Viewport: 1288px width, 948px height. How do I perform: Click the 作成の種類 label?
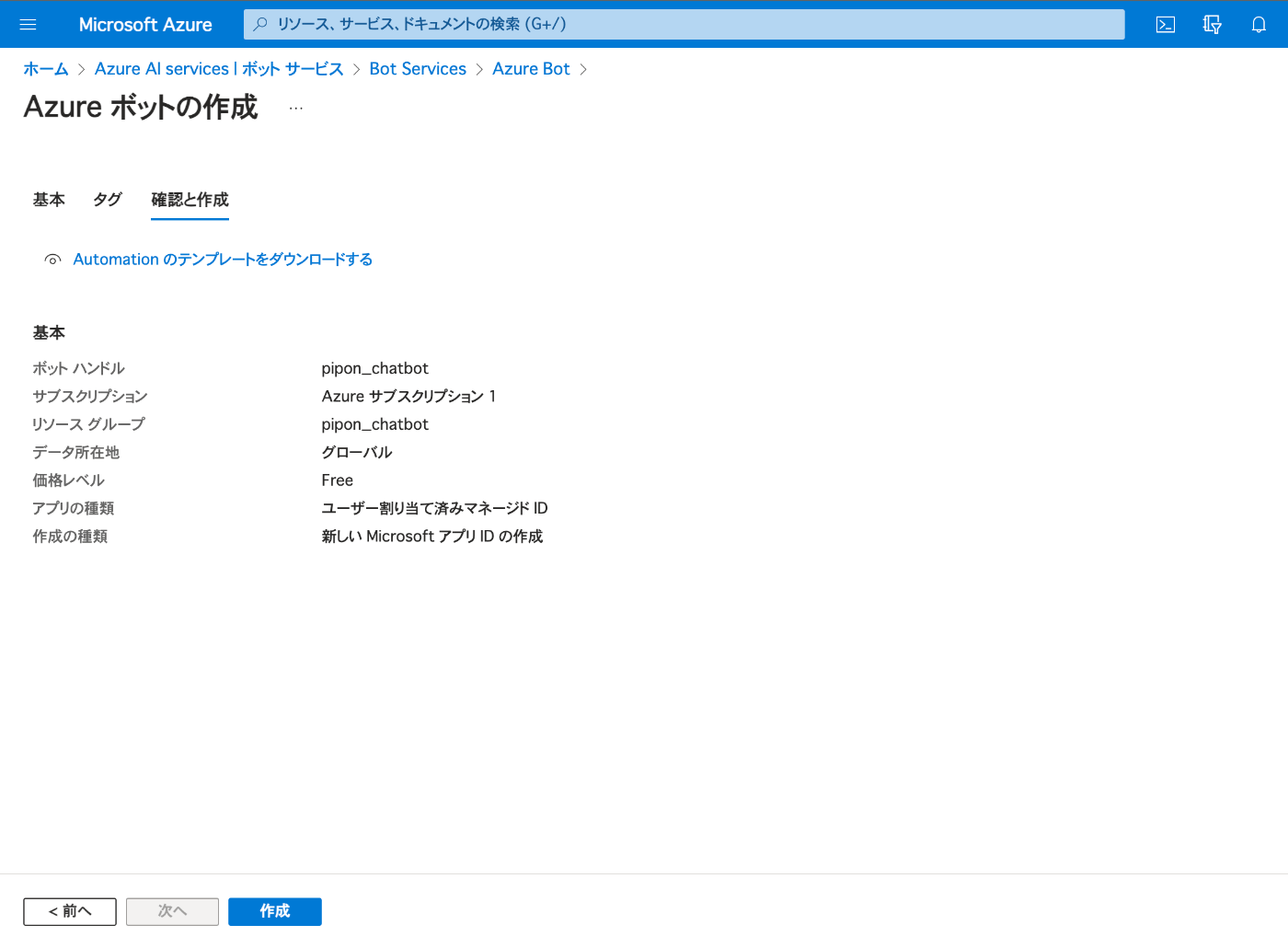pyautogui.click(x=70, y=537)
